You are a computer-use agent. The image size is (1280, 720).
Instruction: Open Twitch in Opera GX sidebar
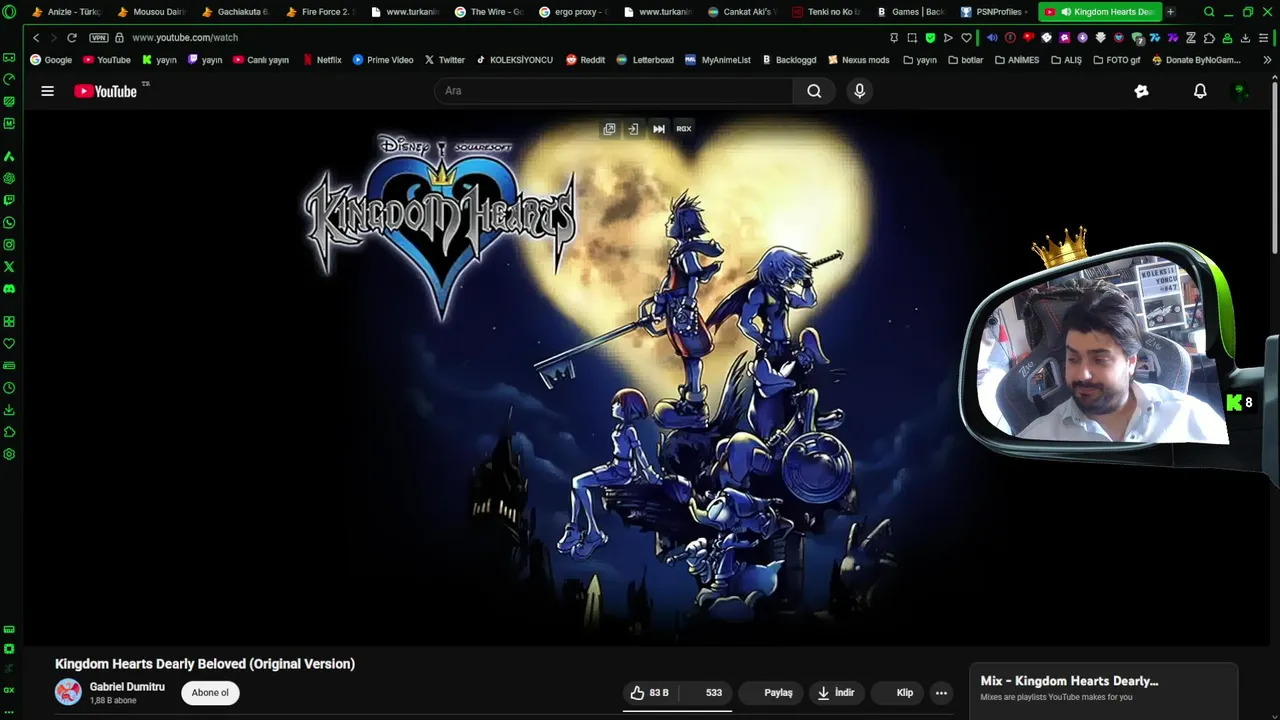click(x=9, y=201)
